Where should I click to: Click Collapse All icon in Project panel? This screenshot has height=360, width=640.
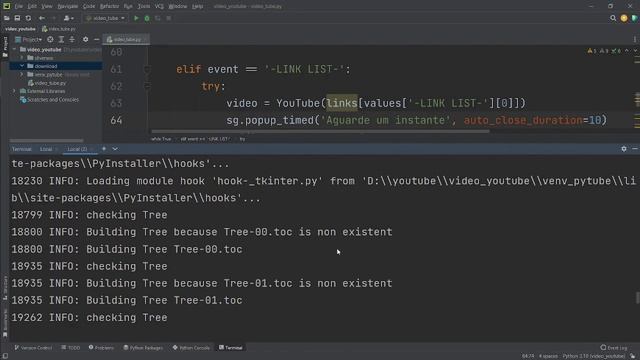tap(72, 39)
